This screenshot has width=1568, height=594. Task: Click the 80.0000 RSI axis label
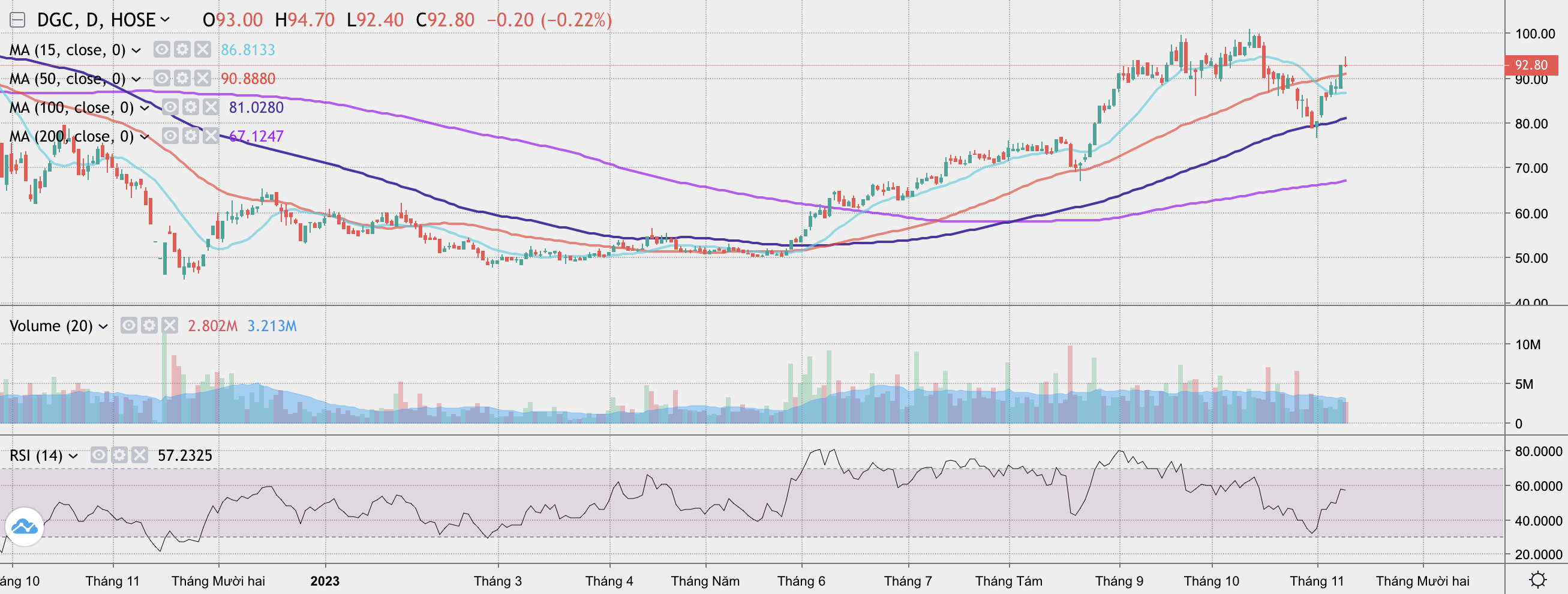point(1538,452)
